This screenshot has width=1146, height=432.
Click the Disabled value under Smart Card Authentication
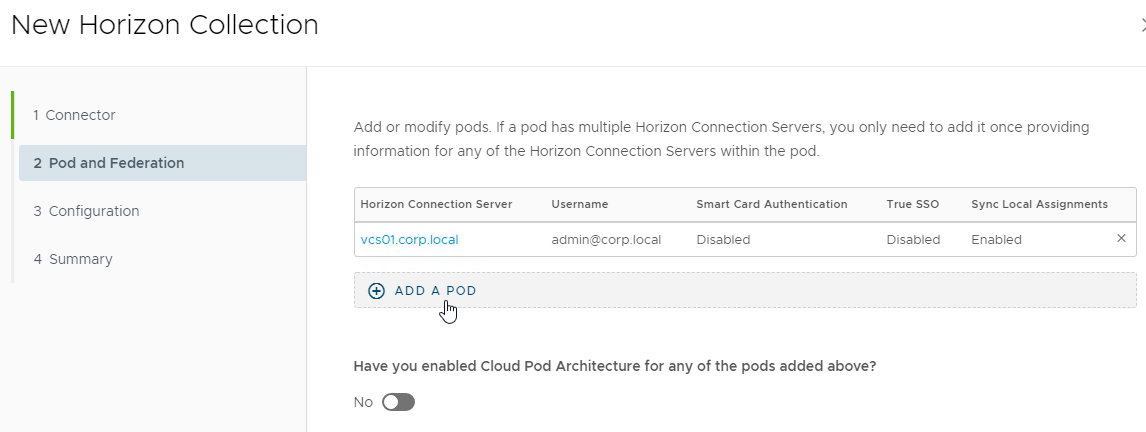pos(723,240)
